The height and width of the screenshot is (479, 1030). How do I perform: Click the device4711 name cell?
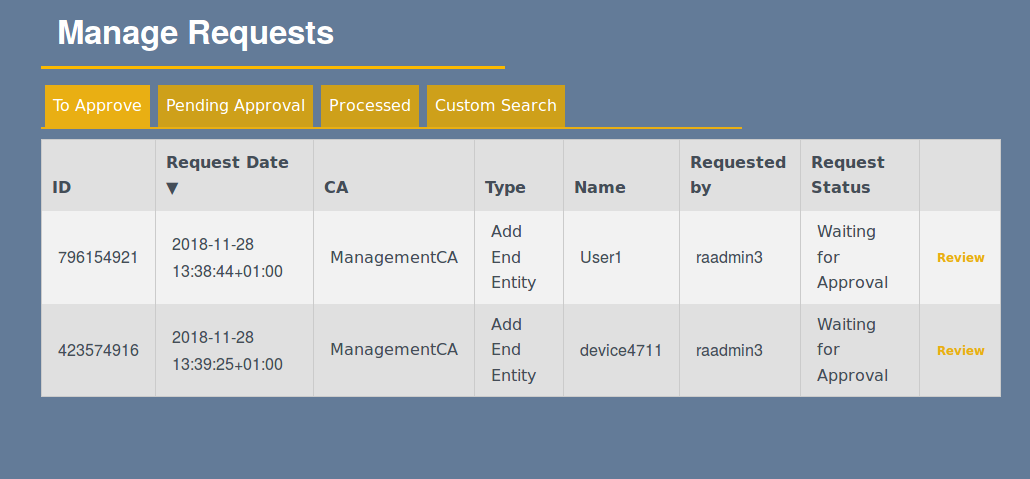pyautogui.click(x=620, y=351)
